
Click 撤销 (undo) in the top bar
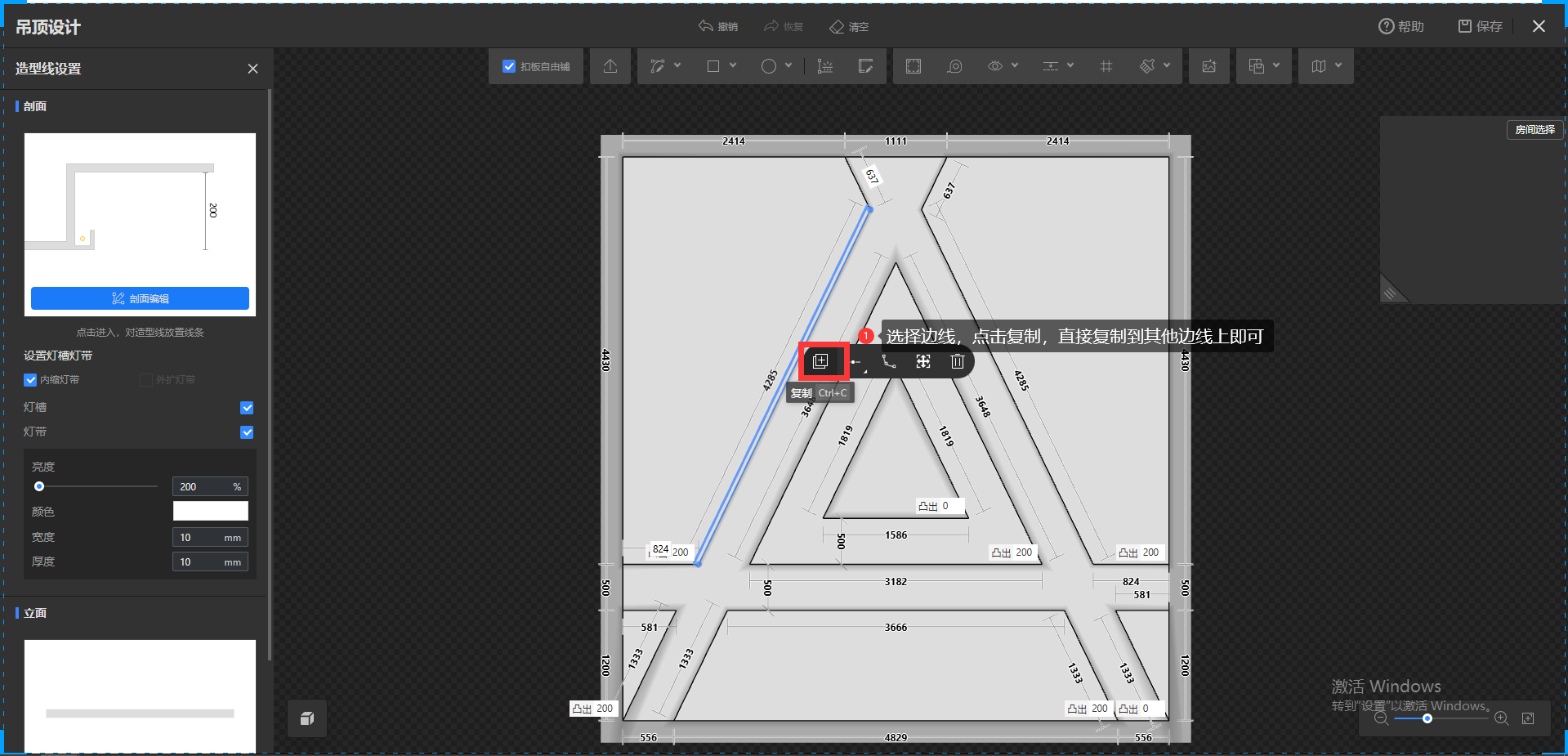(x=718, y=27)
